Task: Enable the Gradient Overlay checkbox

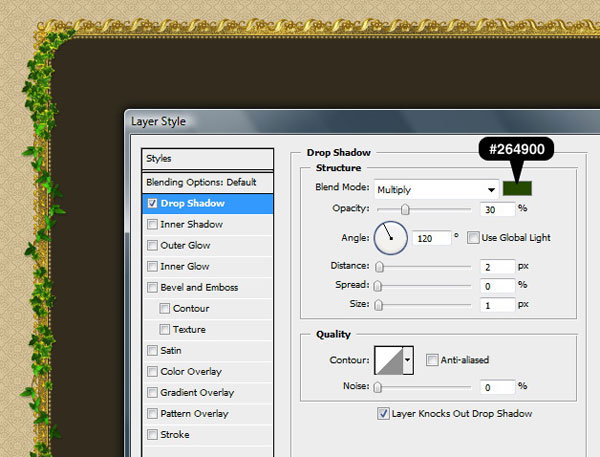Action: [152, 393]
